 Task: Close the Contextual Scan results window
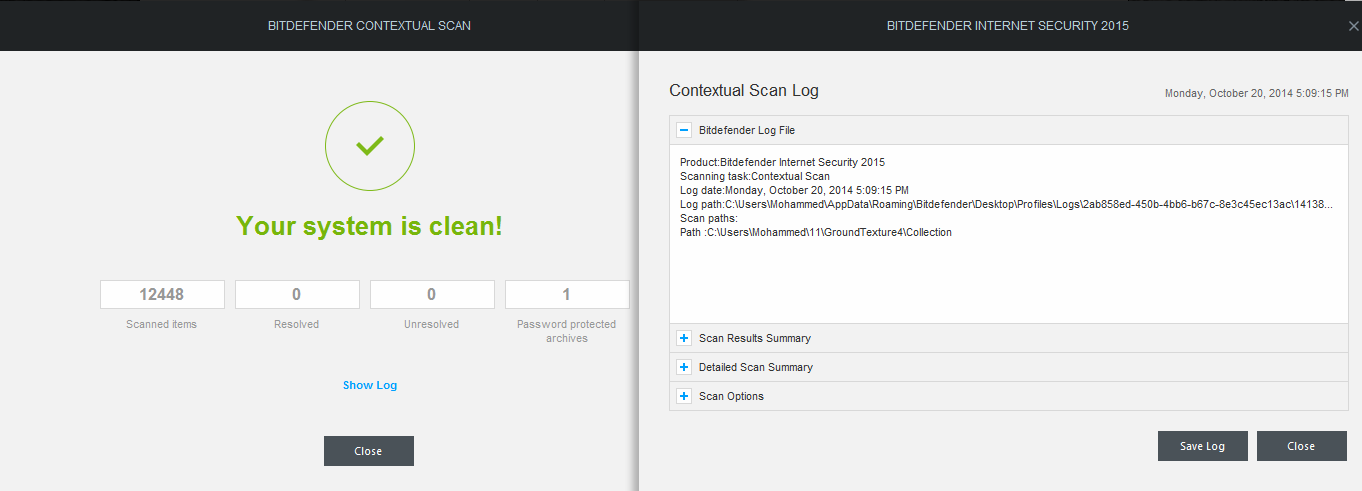(368, 451)
